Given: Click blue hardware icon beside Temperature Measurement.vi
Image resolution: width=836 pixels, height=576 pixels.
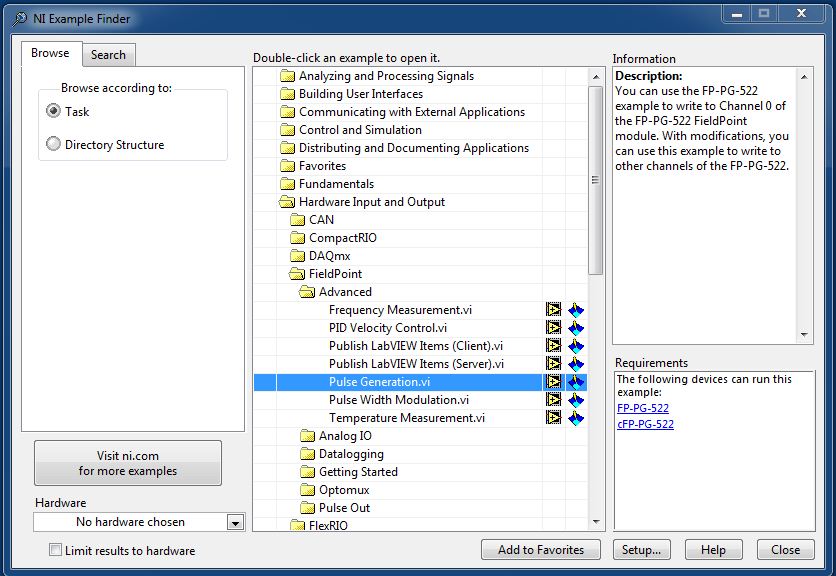Looking at the screenshot, I should pos(576,418).
